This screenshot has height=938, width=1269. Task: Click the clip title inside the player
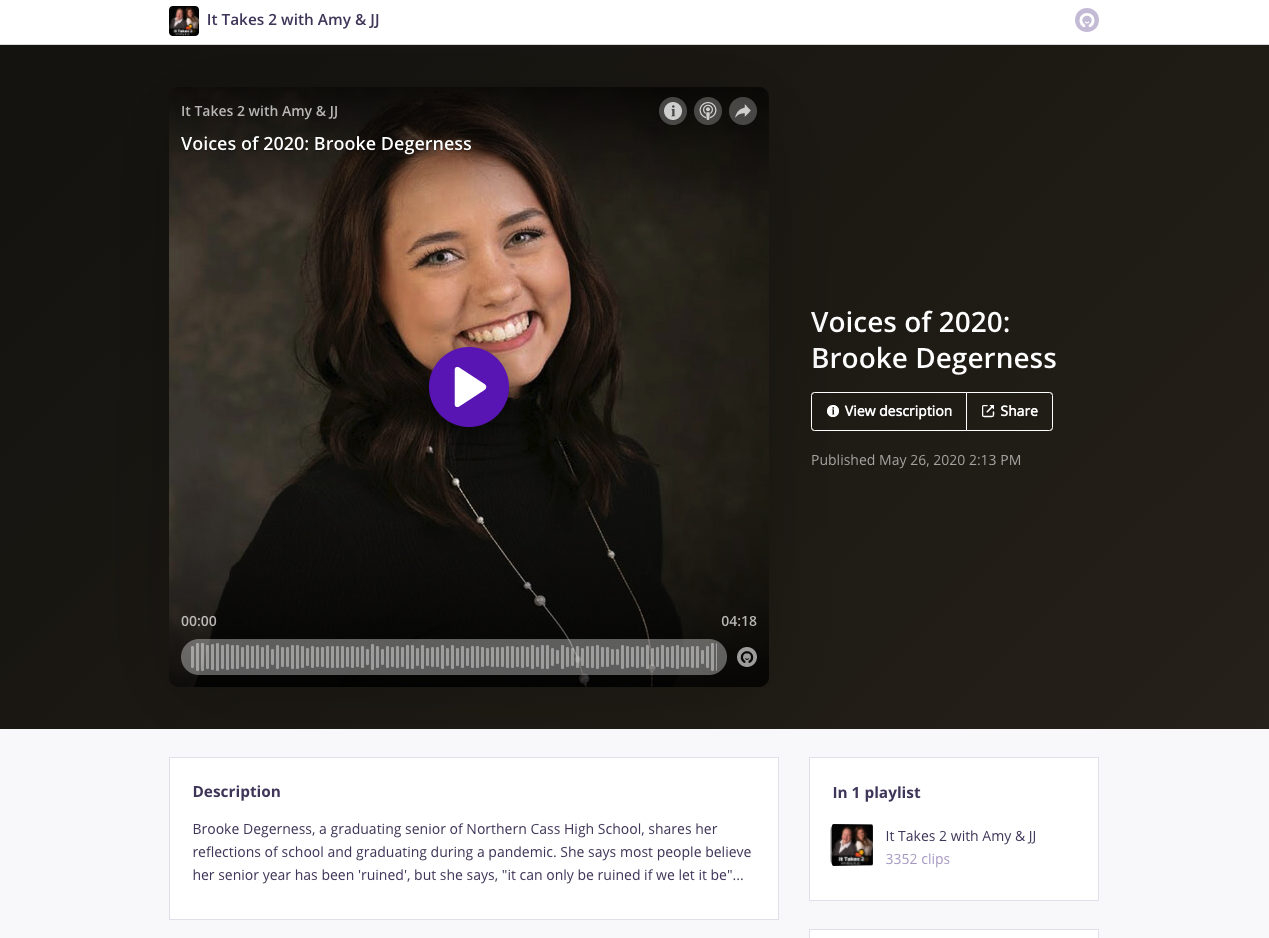point(326,144)
